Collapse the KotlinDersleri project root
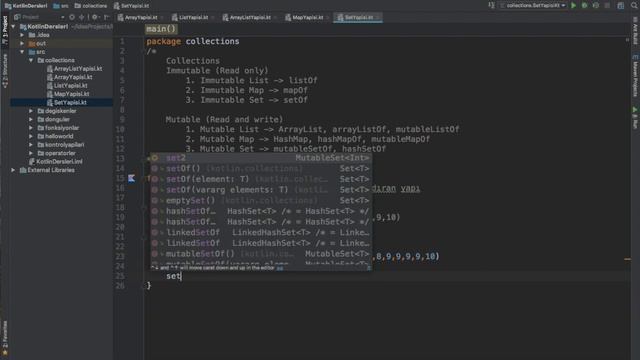The height and width of the screenshot is (360, 640). (13, 27)
